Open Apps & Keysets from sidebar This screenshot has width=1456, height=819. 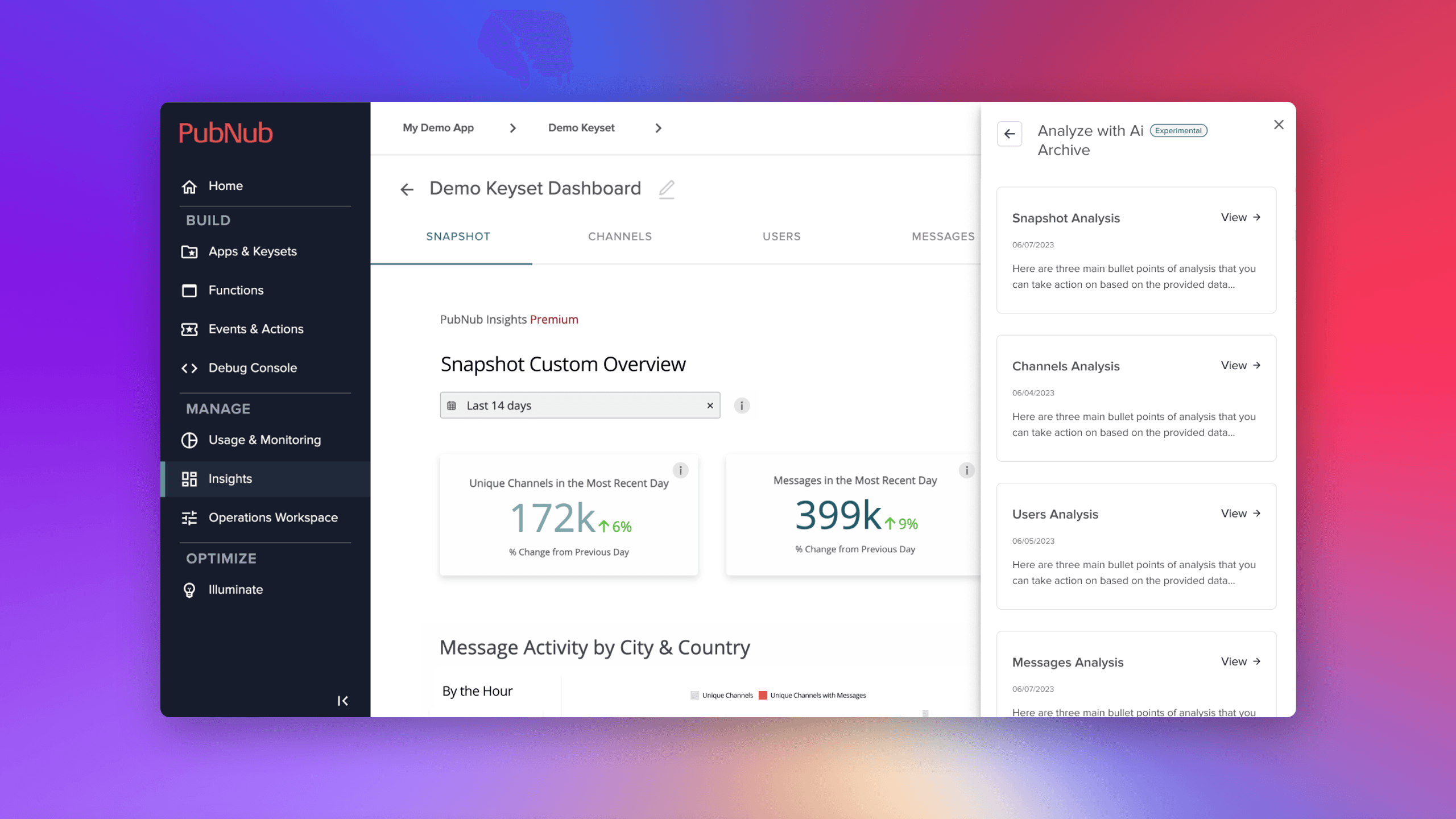(252, 251)
